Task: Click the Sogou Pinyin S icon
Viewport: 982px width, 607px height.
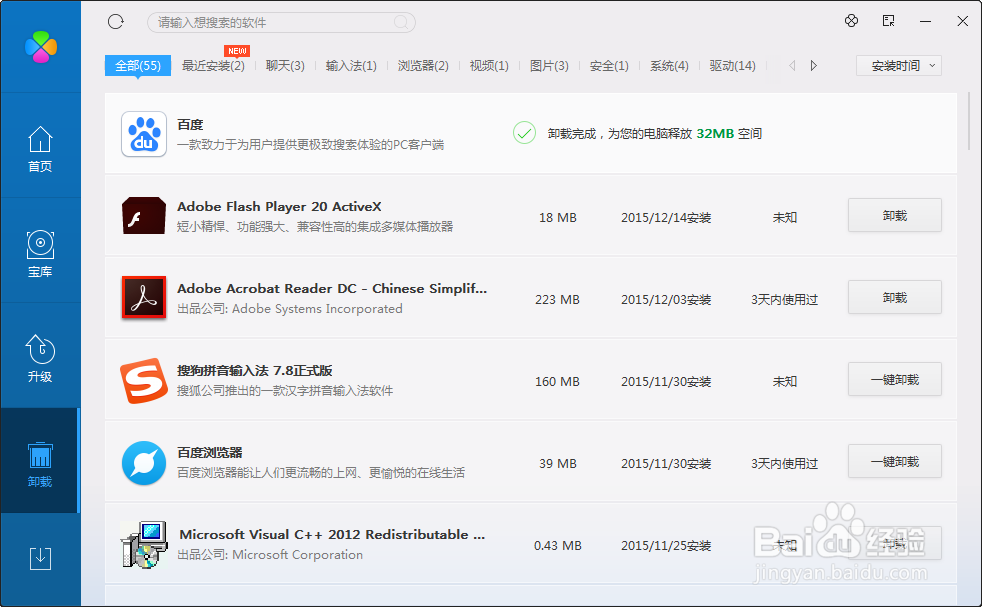Action: point(144,380)
